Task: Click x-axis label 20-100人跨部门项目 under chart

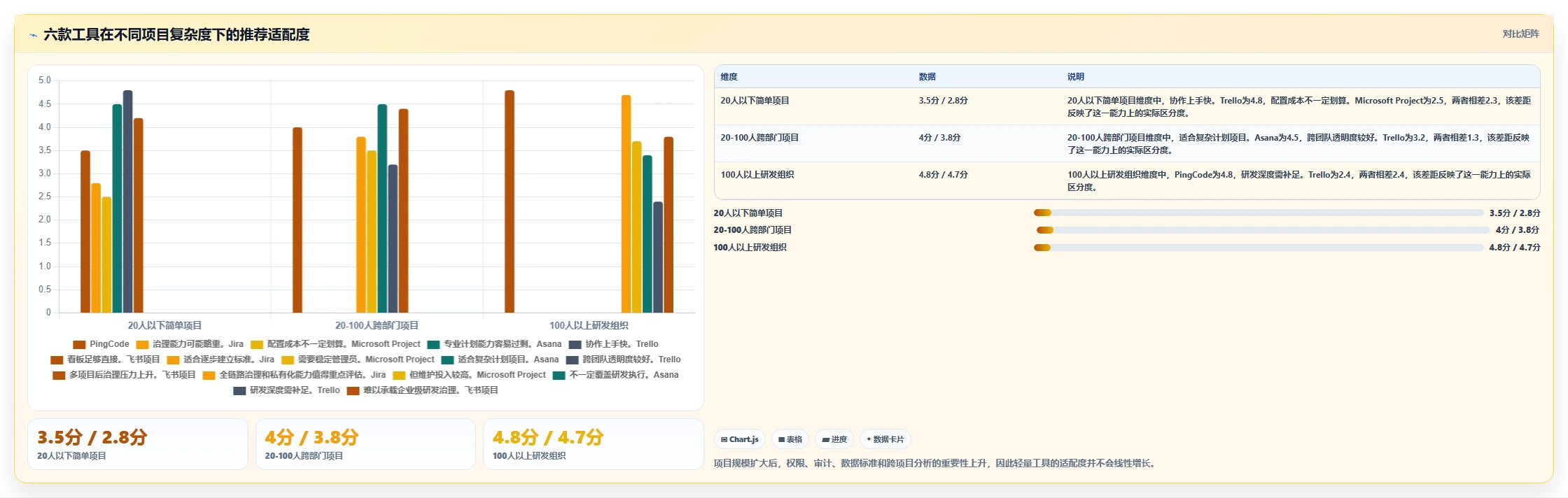Action: coord(377,325)
